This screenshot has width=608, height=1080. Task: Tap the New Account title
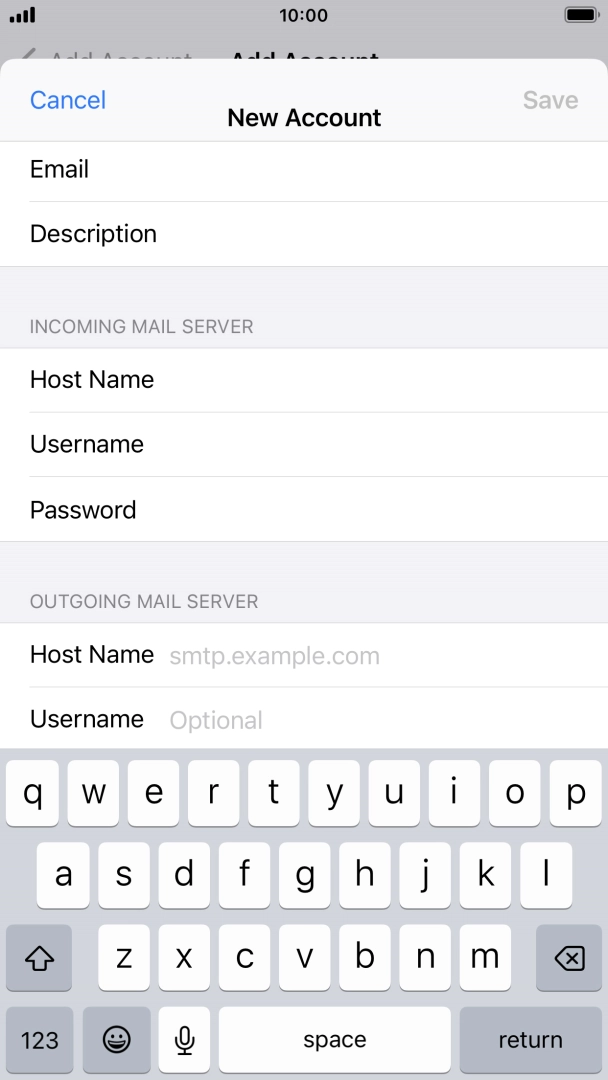(304, 118)
